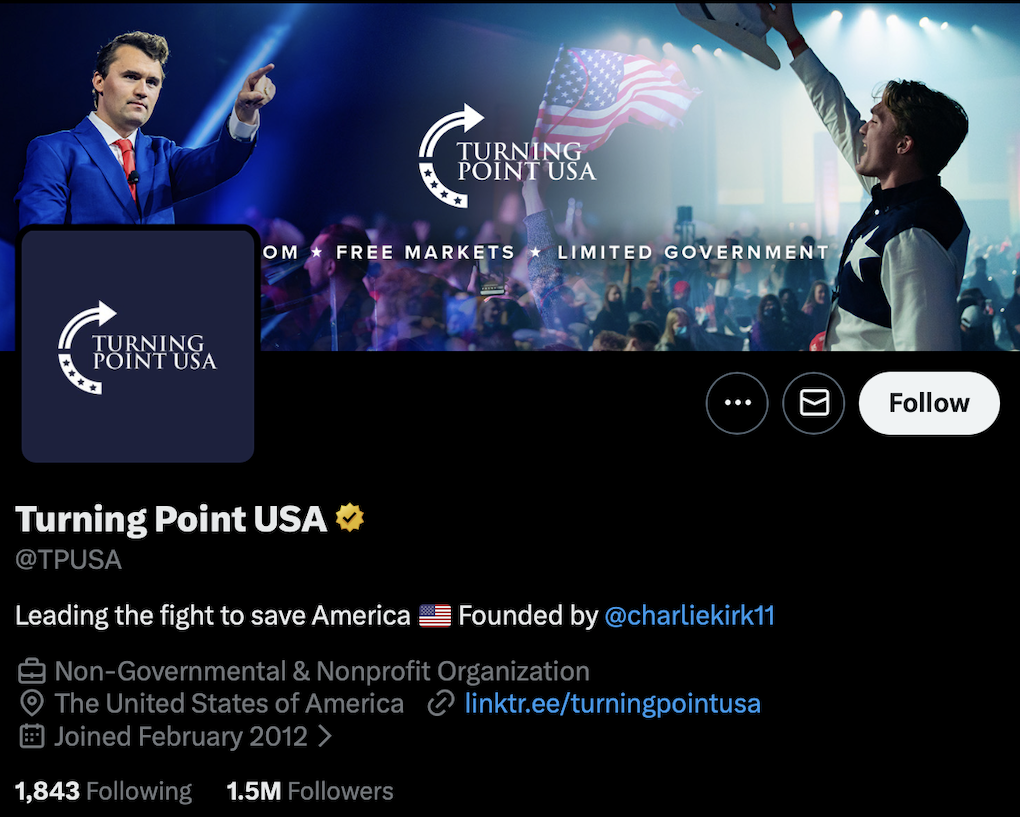Click The United States of America location
Screen dimensions: 1020x817
tap(228, 703)
